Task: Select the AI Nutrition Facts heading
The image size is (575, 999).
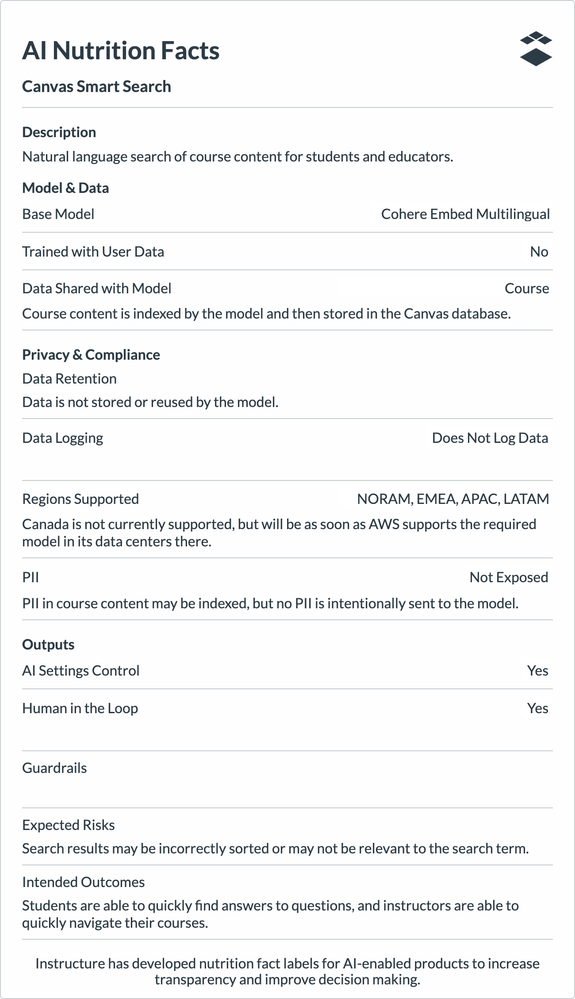Action: 121,50
